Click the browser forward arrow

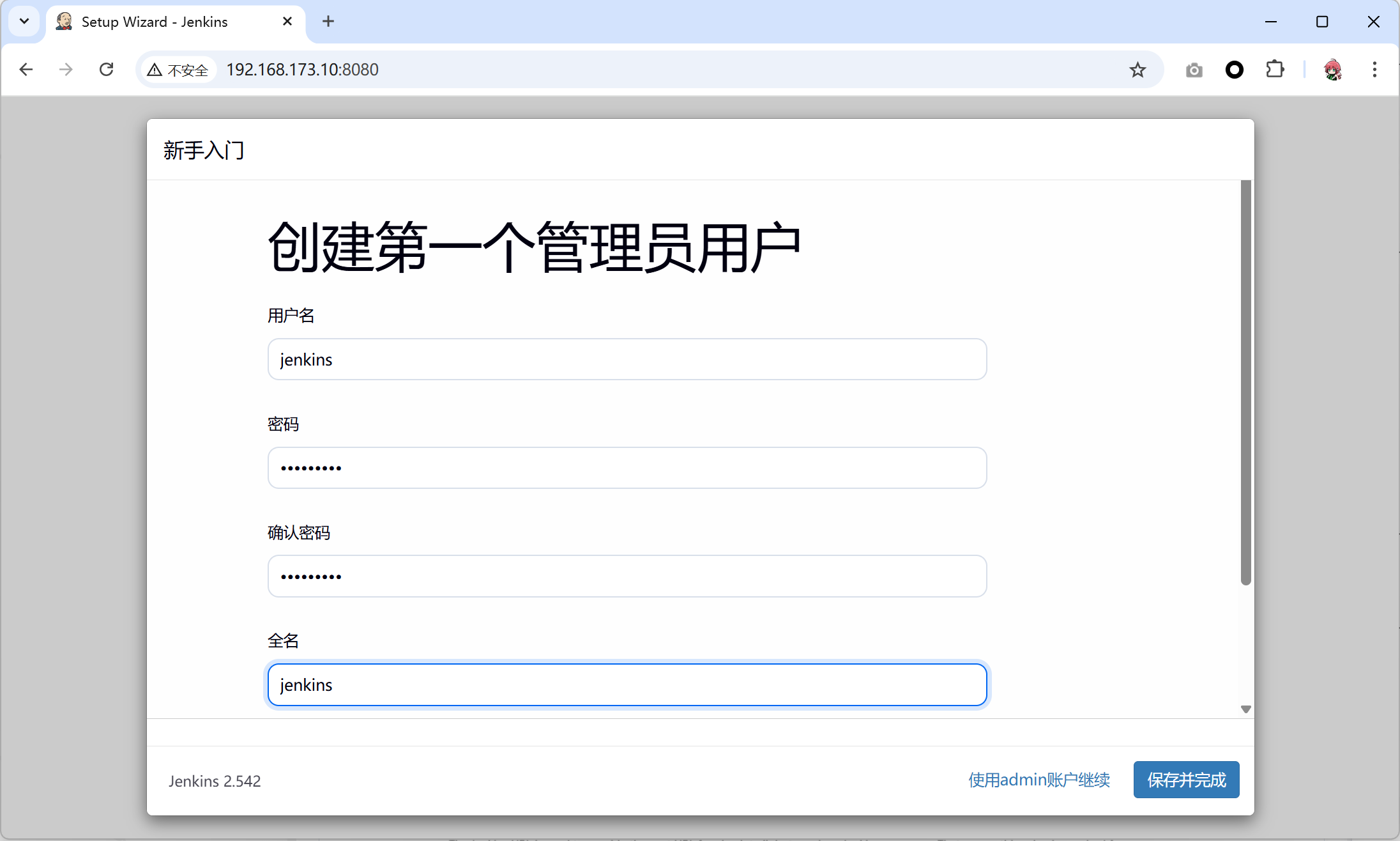[x=66, y=70]
